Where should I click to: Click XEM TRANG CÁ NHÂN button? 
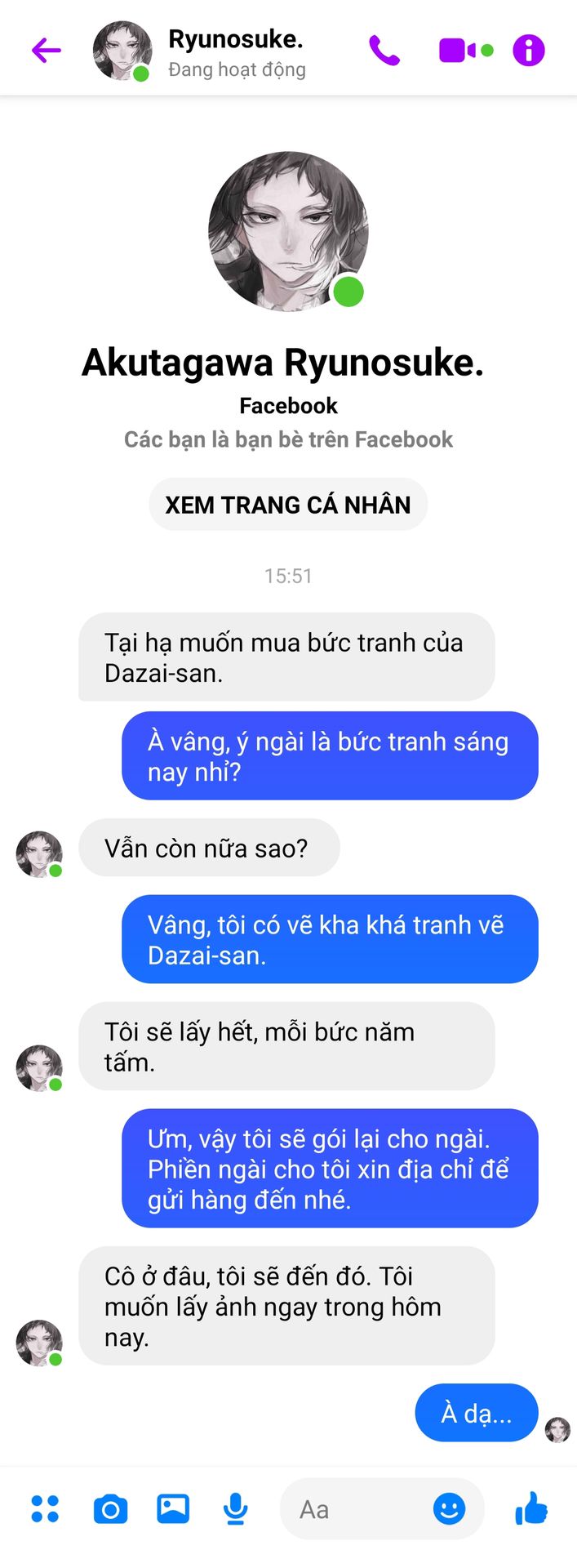click(288, 505)
